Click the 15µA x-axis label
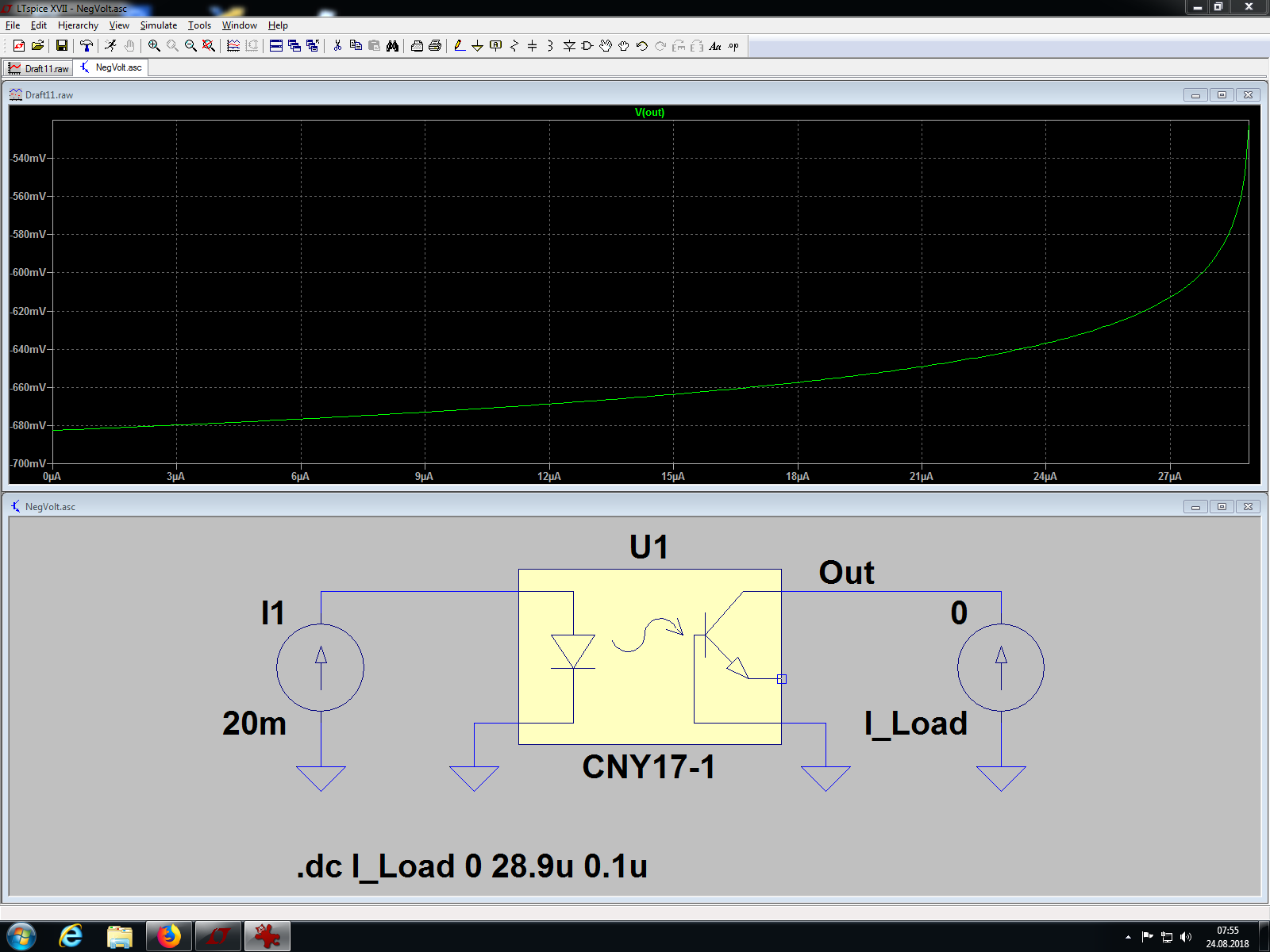 point(673,477)
